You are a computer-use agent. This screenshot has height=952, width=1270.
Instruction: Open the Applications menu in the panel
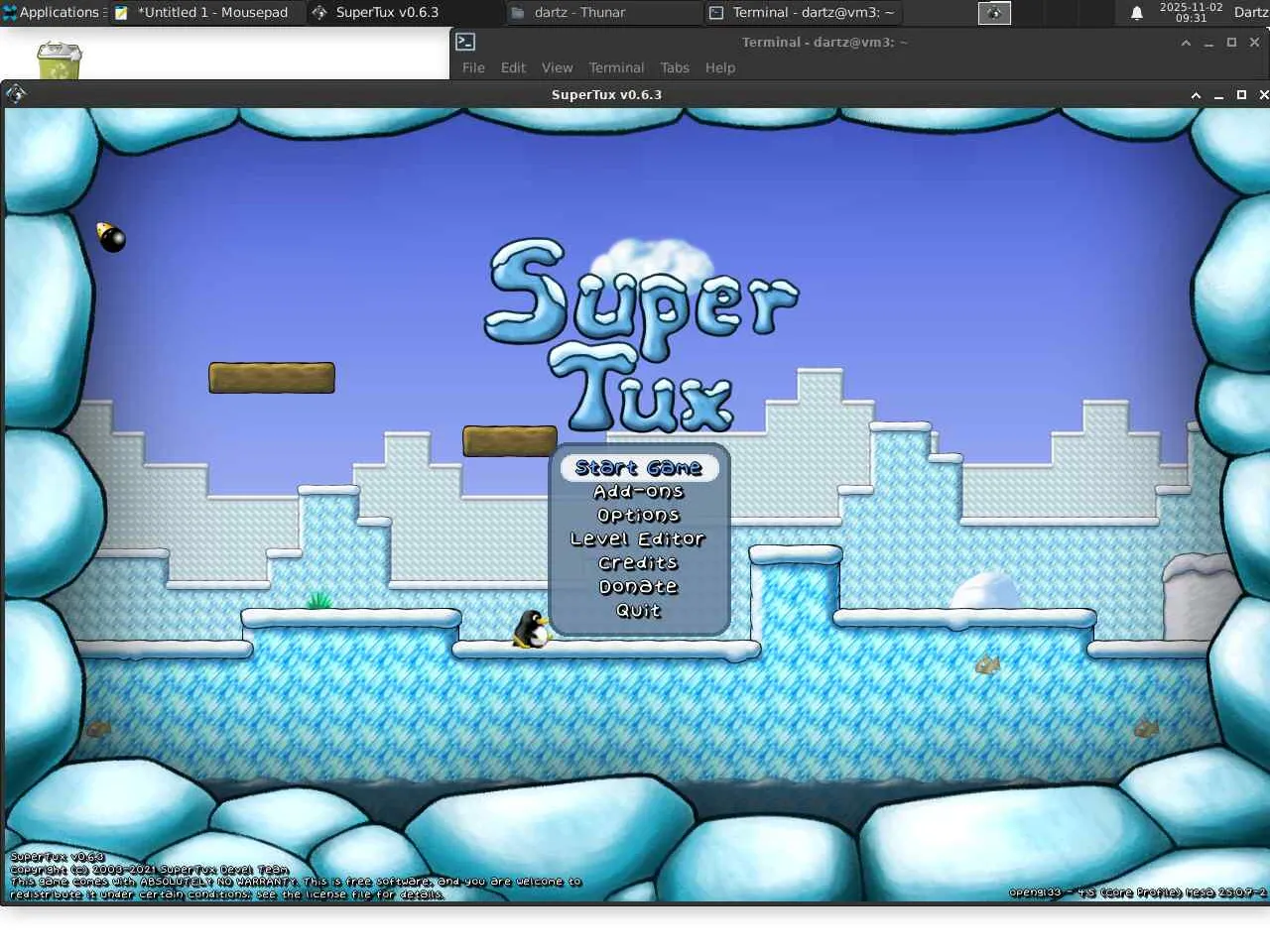(52, 12)
